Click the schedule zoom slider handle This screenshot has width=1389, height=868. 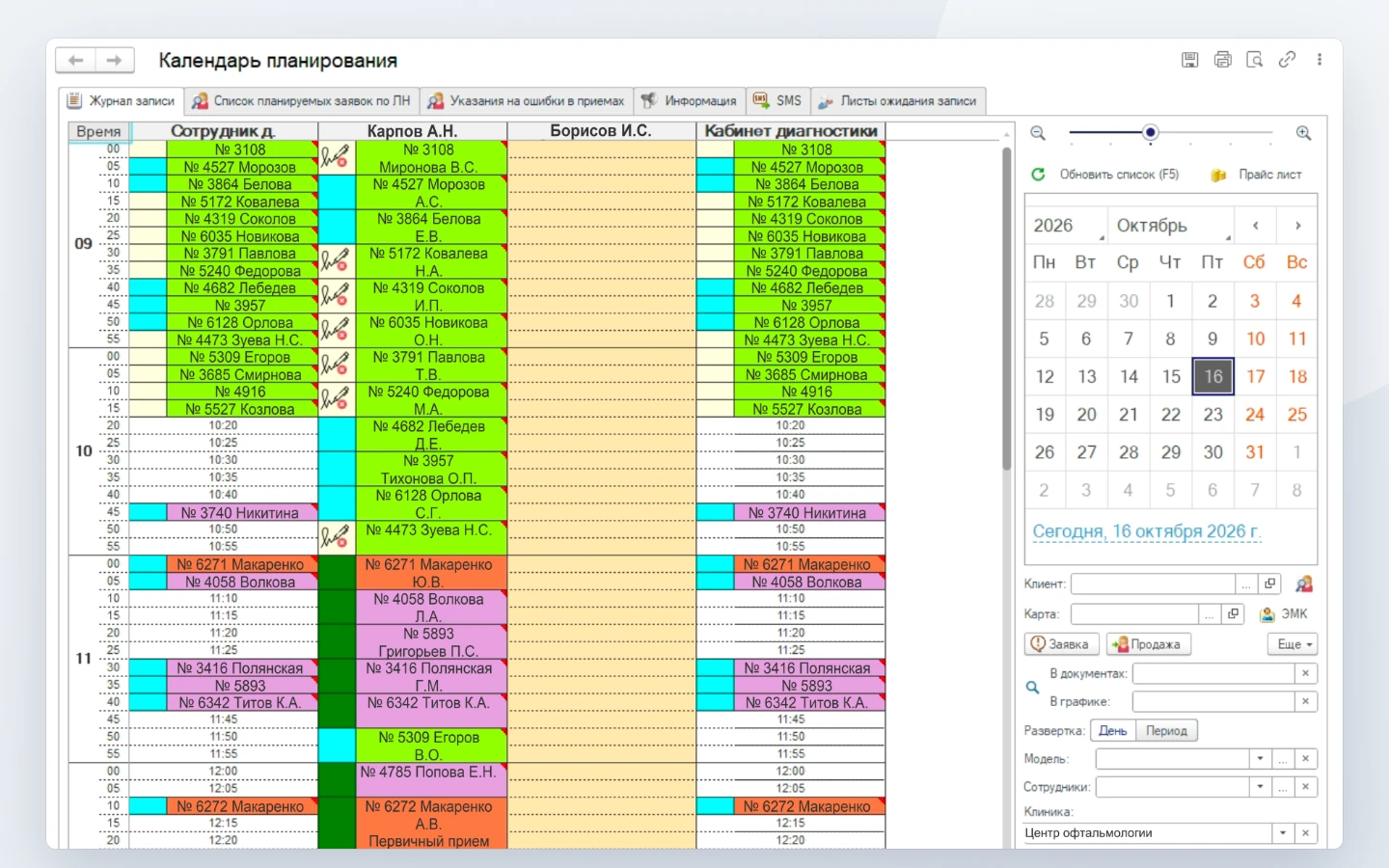point(1150,132)
